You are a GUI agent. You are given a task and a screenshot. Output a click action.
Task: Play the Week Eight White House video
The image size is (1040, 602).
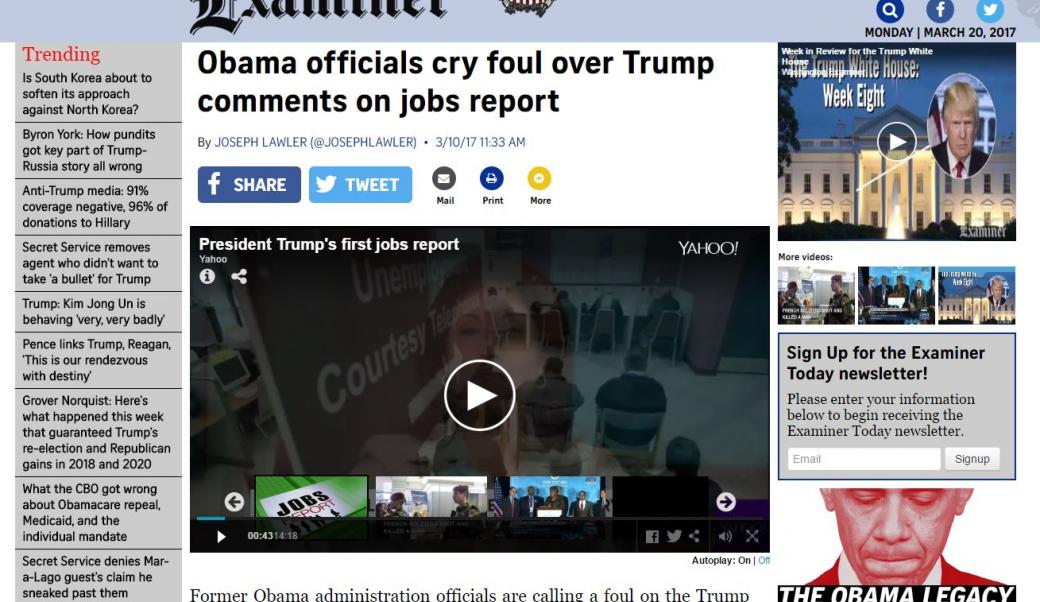(897, 142)
